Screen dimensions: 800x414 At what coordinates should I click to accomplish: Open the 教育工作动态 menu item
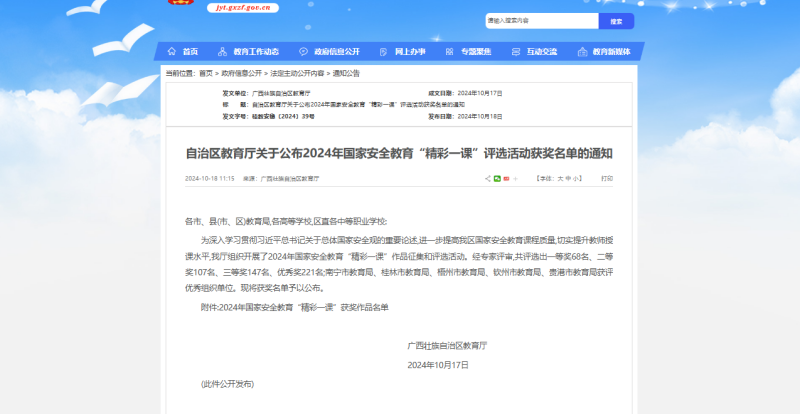click(x=256, y=51)
